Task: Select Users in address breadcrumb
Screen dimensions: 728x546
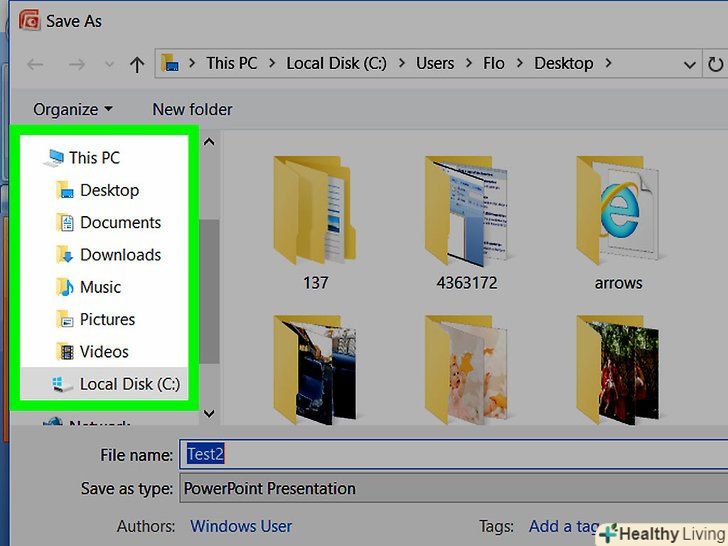Action: coord(435,63)
